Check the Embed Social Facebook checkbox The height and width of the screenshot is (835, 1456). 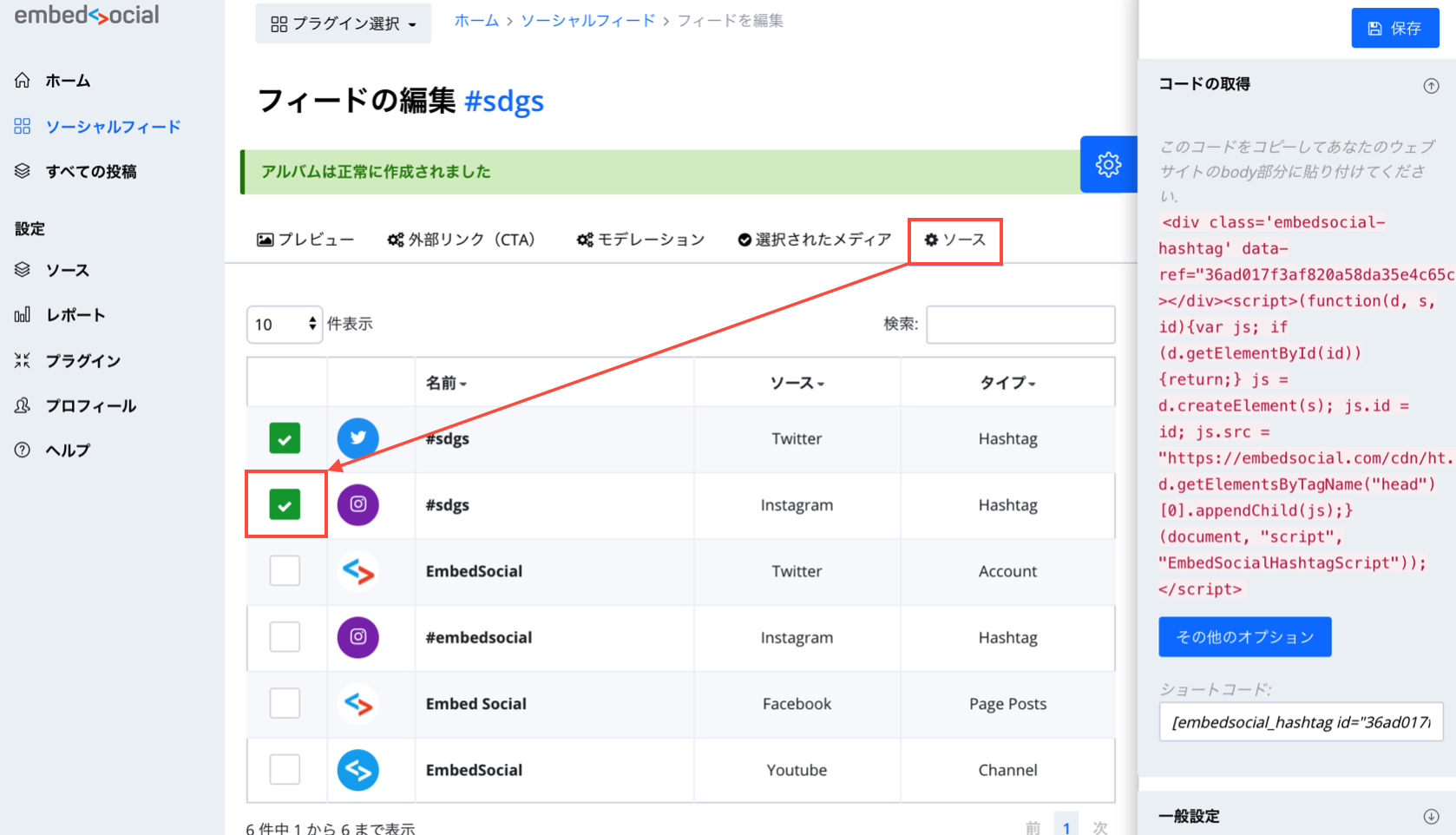coord(285,703)
